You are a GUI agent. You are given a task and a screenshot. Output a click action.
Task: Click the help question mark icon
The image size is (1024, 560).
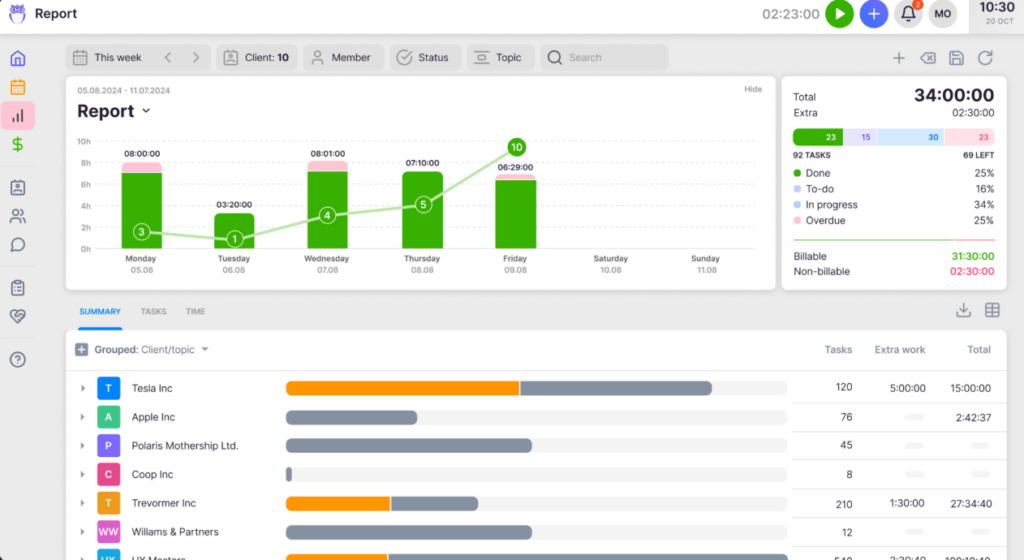(x=18, y=359)
